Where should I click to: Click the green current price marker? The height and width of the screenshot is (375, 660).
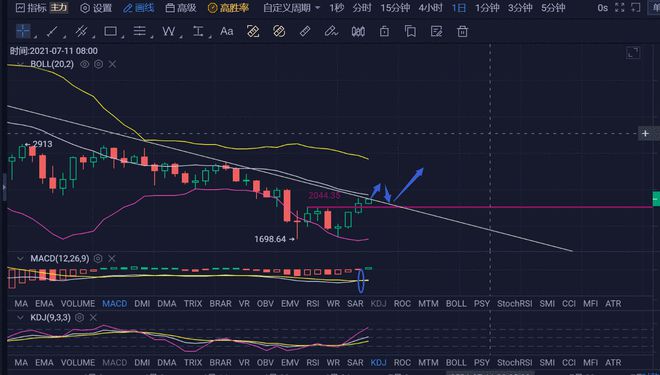656,199
